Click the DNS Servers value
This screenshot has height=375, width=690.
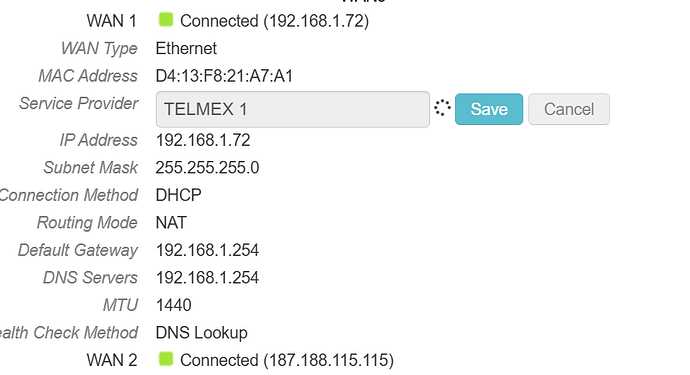point(207,278)
